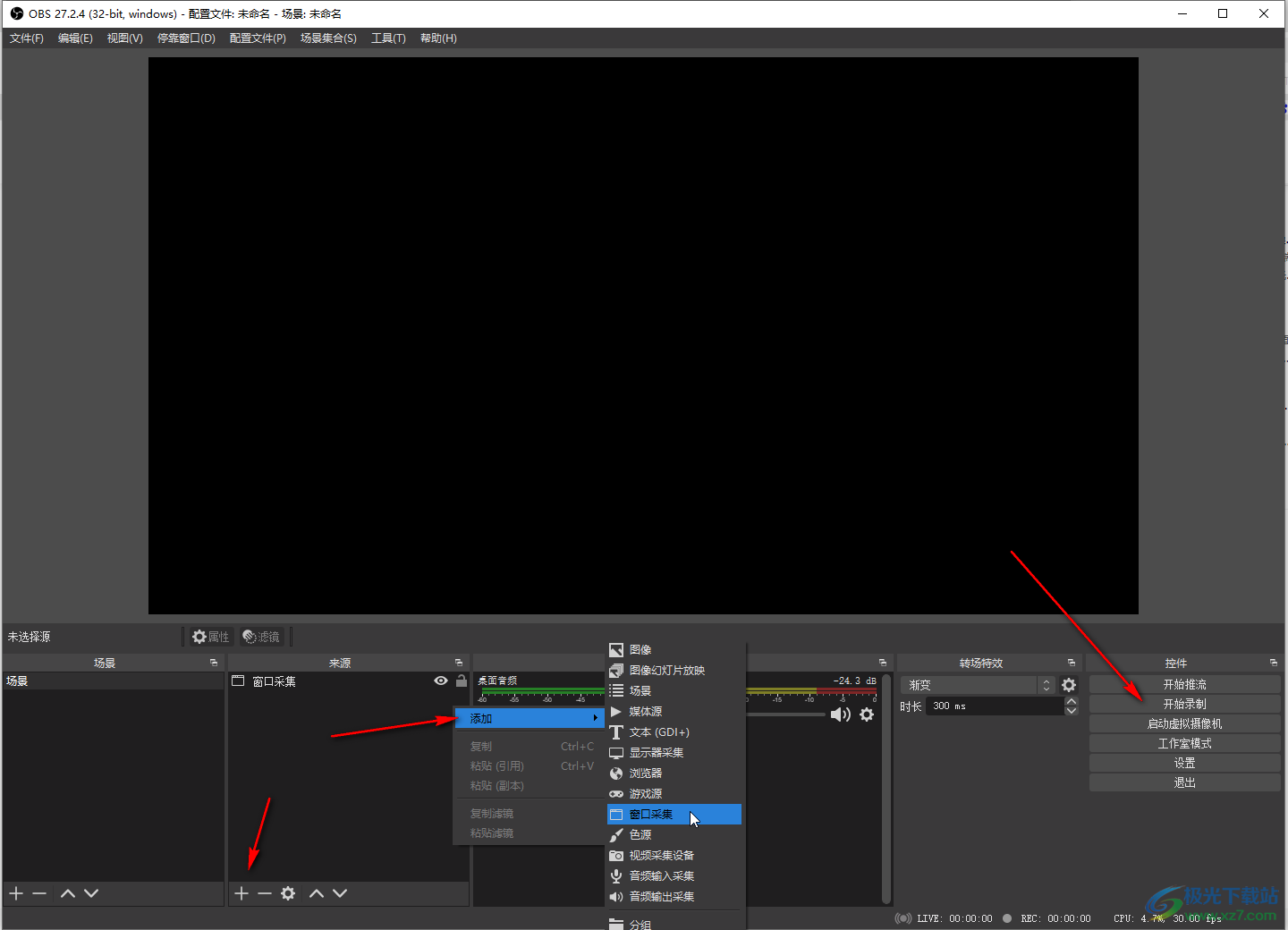The width and height of the screenshot is (1288, 930).
Task: Open 设置 from controls panel
Action: tap(1184, 763)
